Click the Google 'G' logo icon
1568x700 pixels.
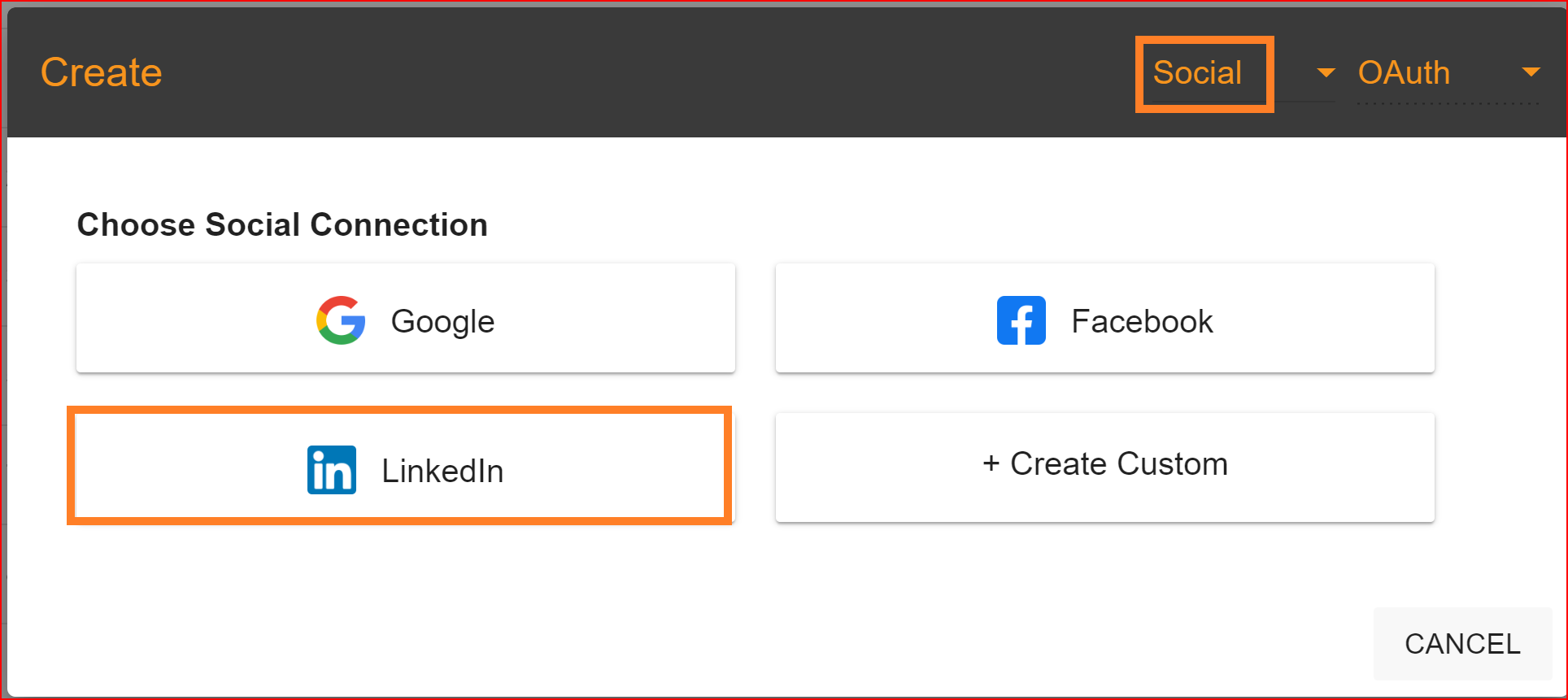tap(341, 320)
